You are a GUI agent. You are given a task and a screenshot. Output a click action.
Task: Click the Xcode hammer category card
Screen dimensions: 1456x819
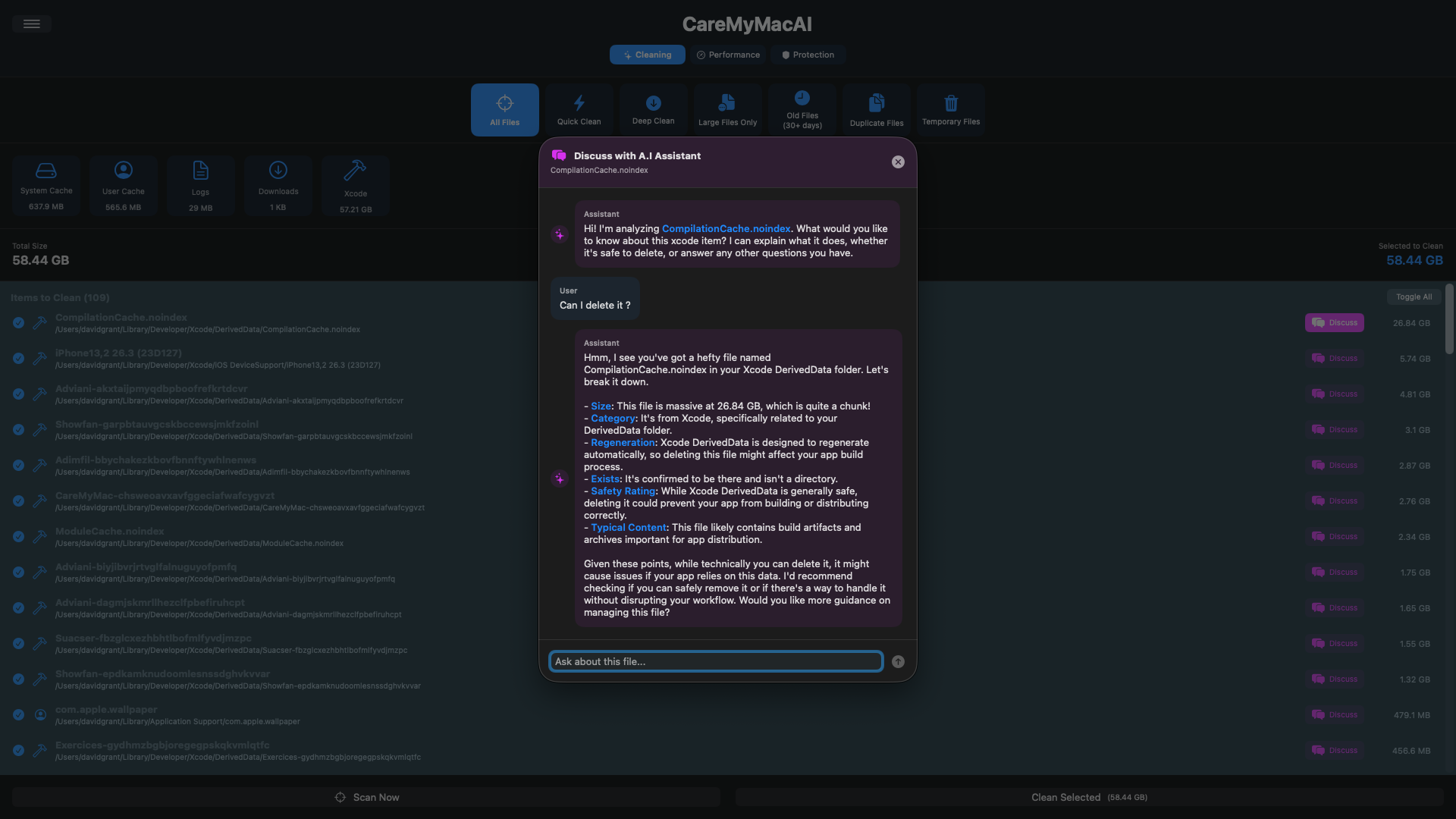(x=355, y=186)
